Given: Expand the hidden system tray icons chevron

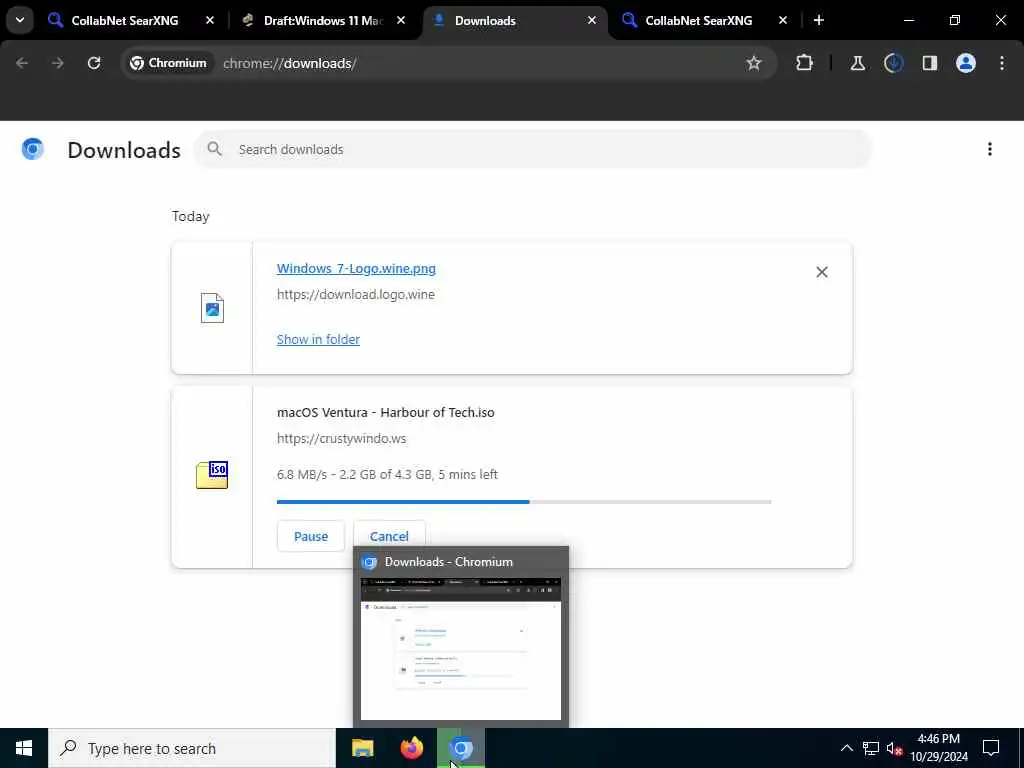Looking at the screenshot, I should [846, 748].
